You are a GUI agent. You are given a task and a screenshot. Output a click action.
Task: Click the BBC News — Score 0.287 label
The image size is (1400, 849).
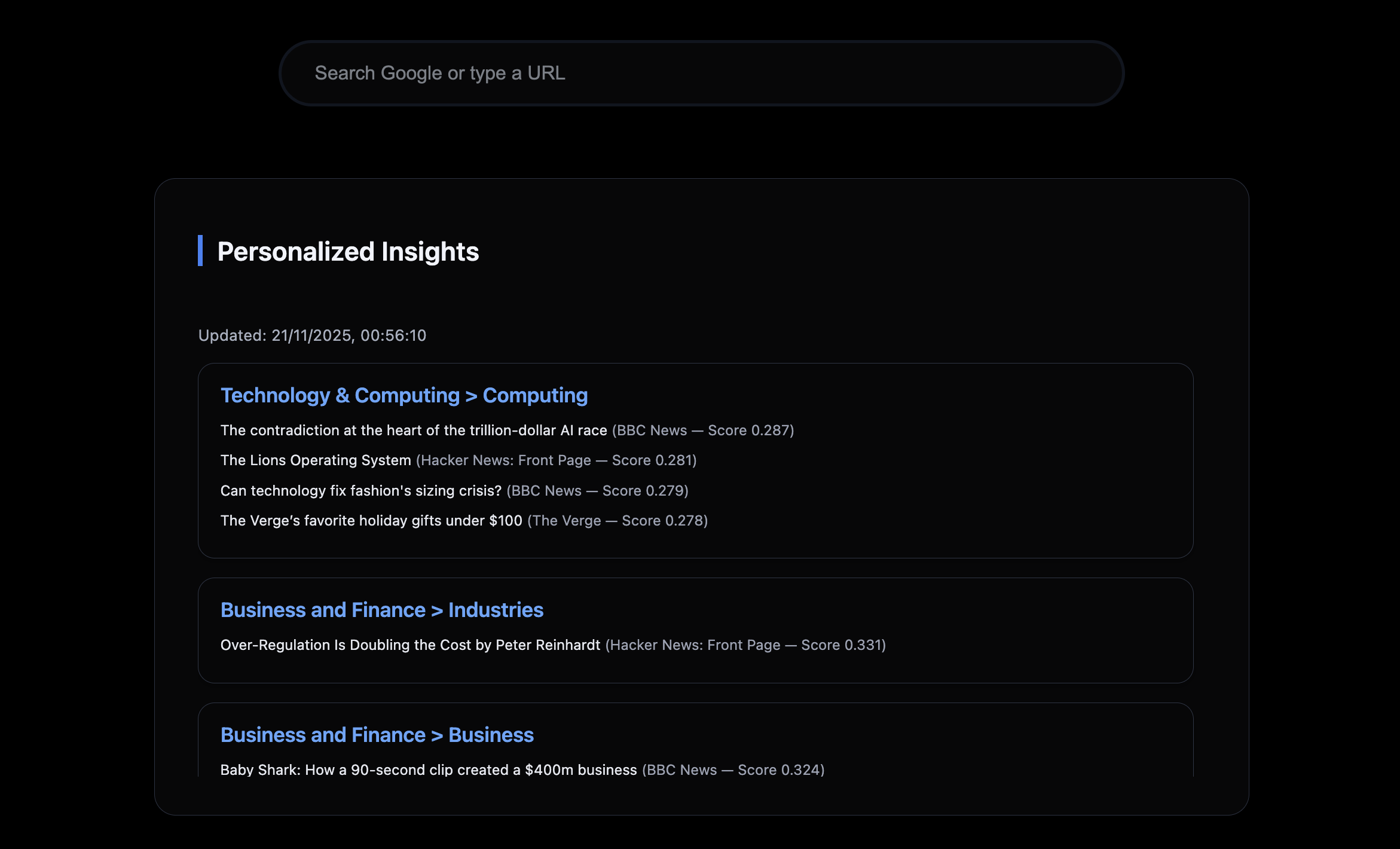click(x=703, y=430)
